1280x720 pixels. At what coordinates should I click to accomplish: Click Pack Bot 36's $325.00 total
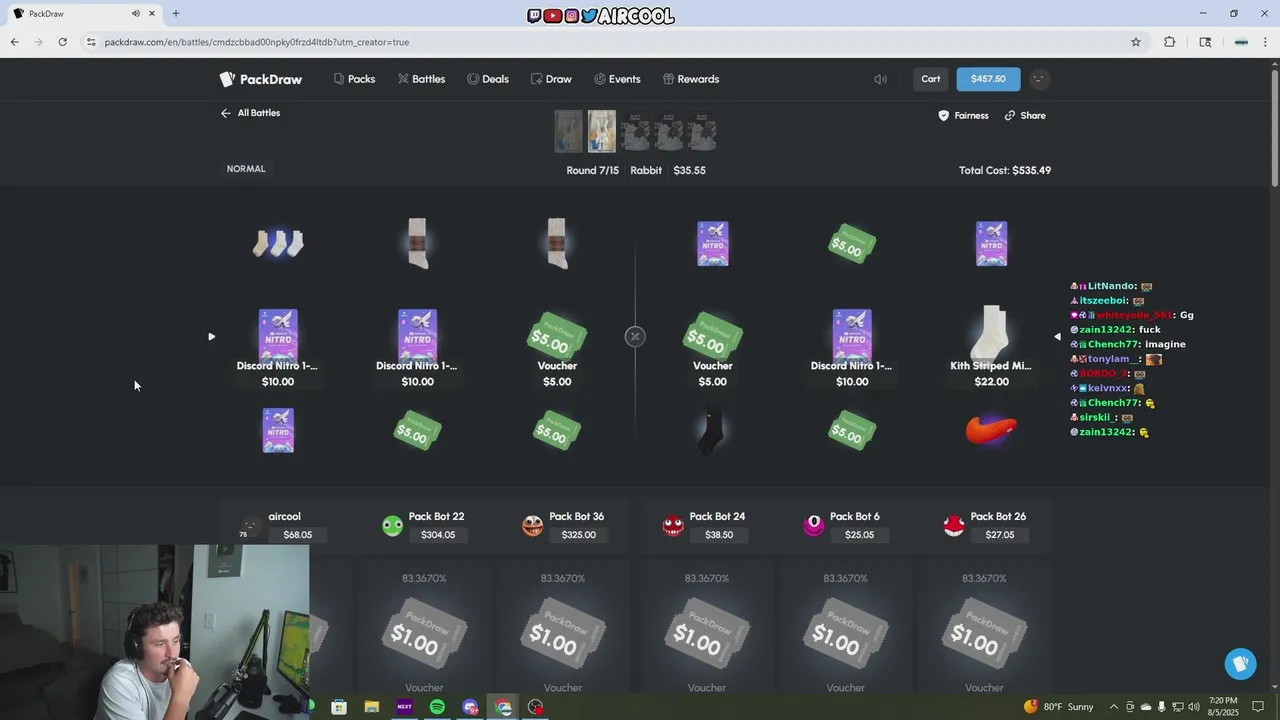point(578,535)
